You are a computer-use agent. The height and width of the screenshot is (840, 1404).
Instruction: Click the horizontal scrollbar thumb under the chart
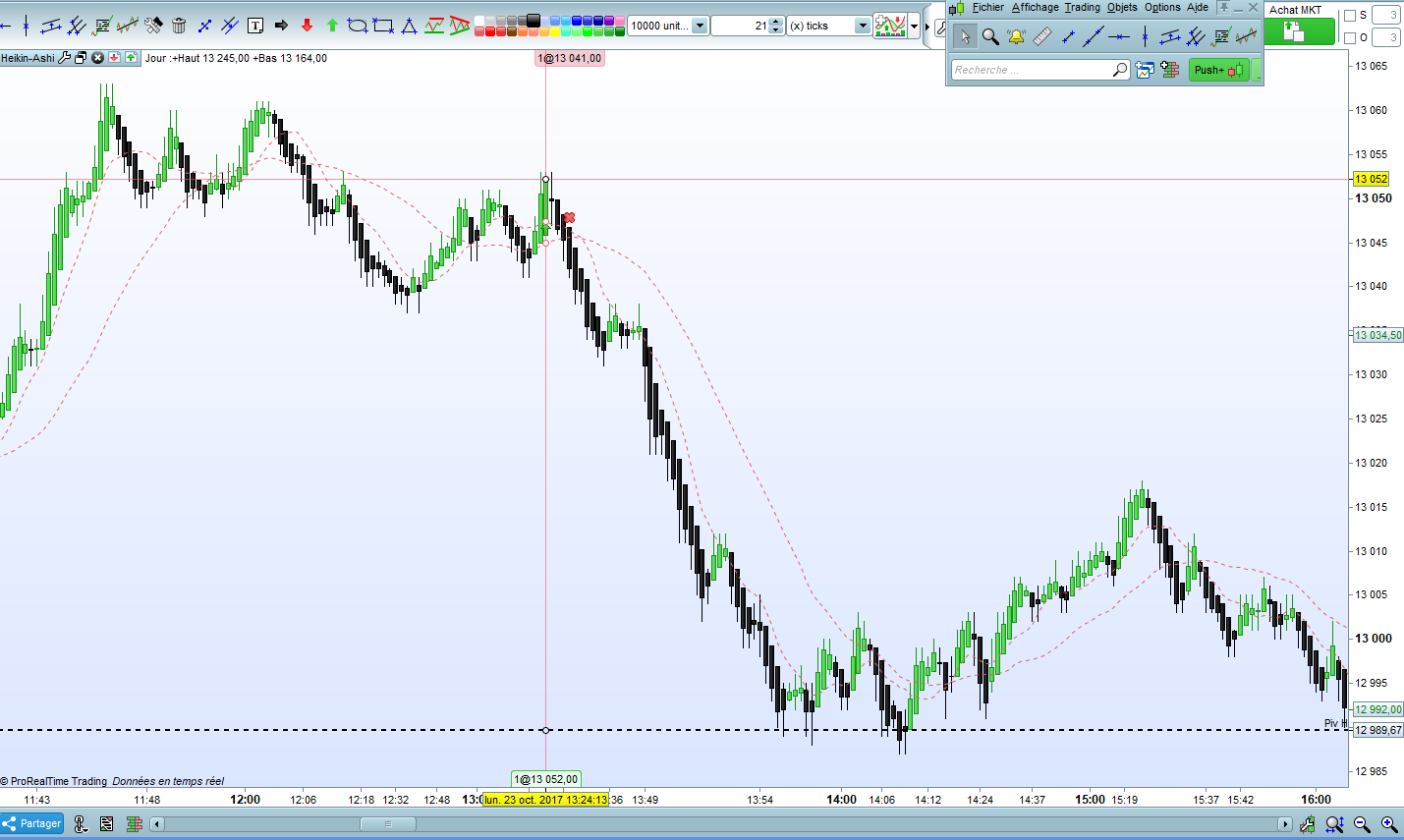point(388,824)
